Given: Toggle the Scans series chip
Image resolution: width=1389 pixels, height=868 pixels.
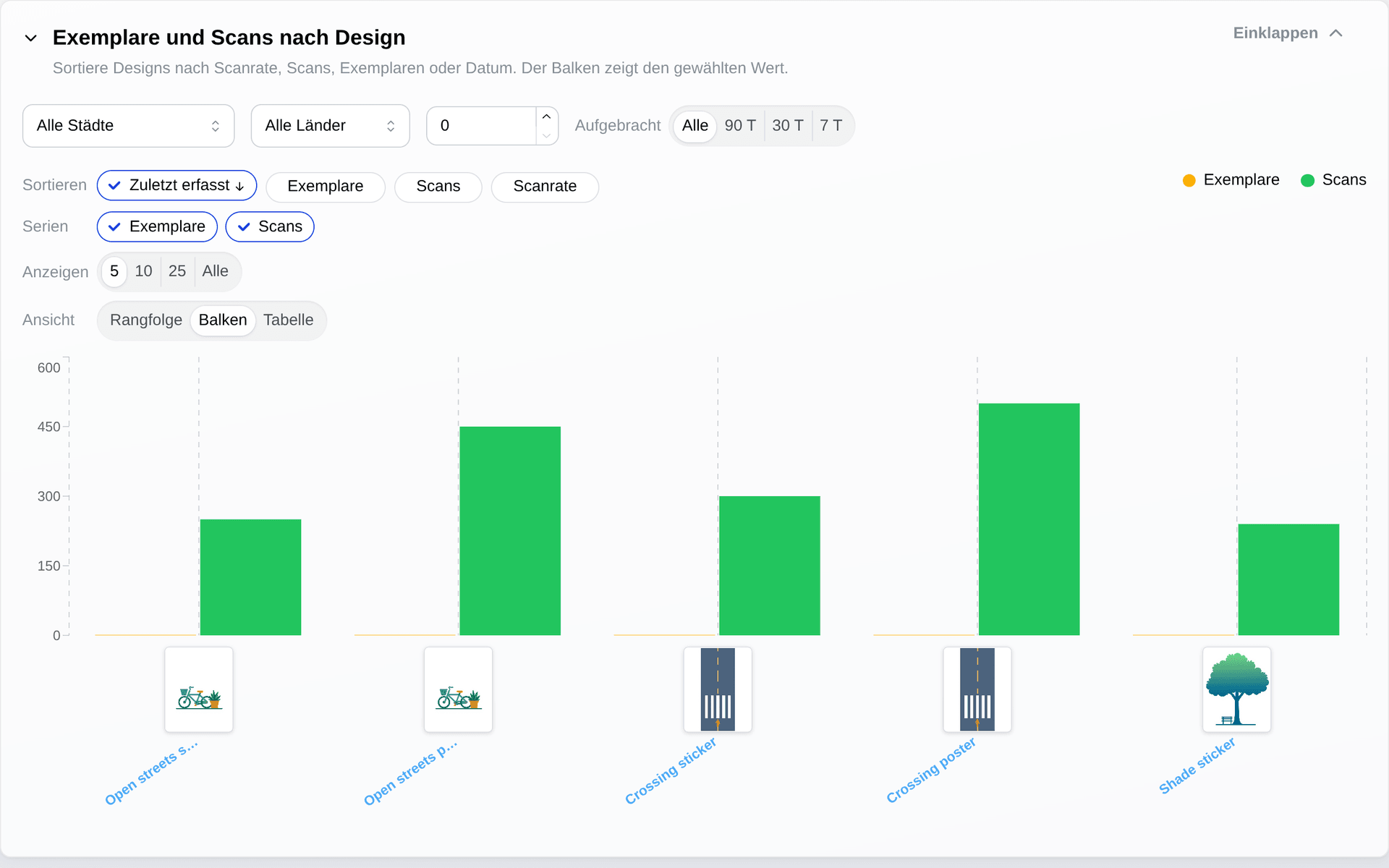Looking at the screenshot, I should [x=270, y=226].
